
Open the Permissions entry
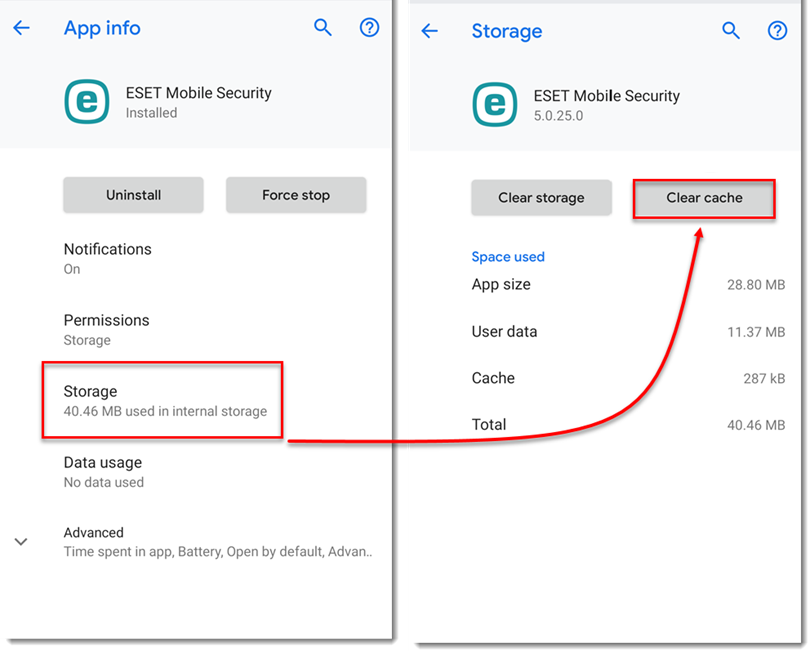click(106, 329)
